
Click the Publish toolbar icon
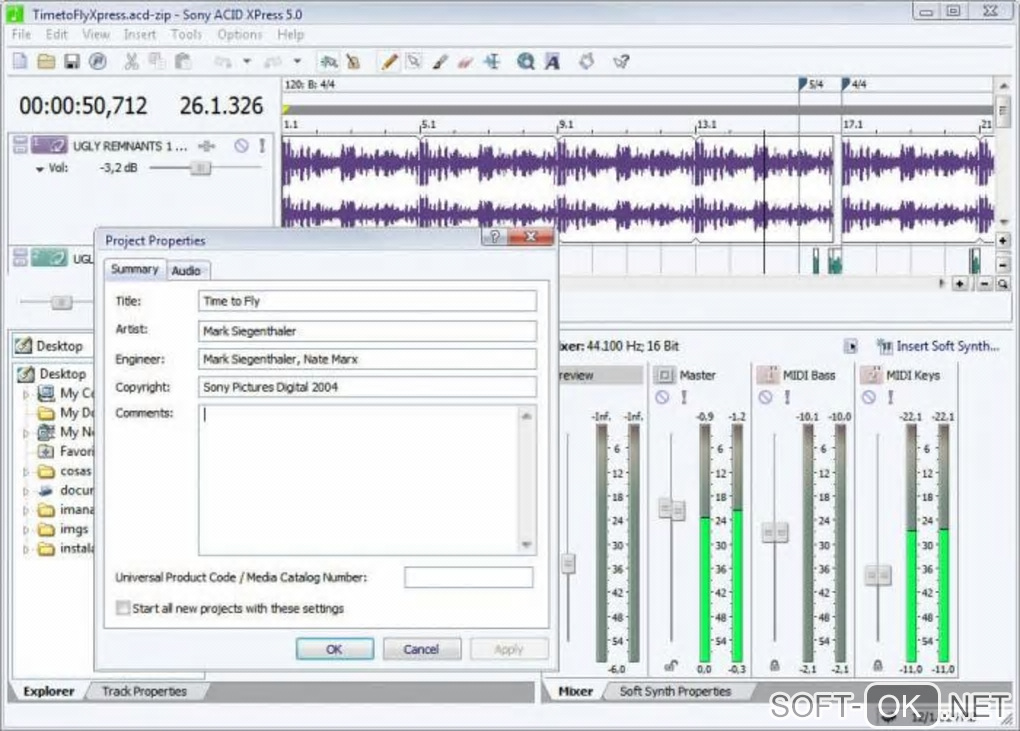[x=98, y=62]
